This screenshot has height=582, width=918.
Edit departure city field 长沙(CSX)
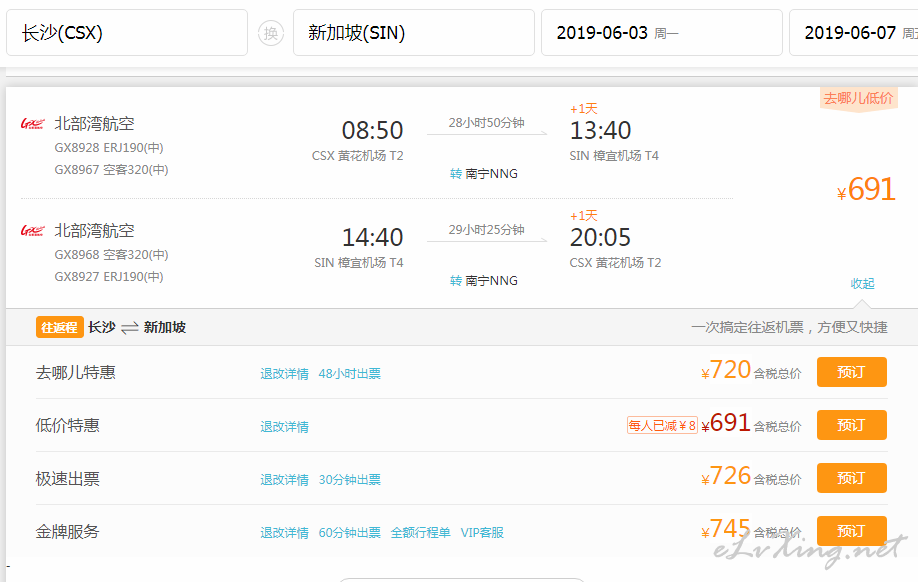point(127,33)
